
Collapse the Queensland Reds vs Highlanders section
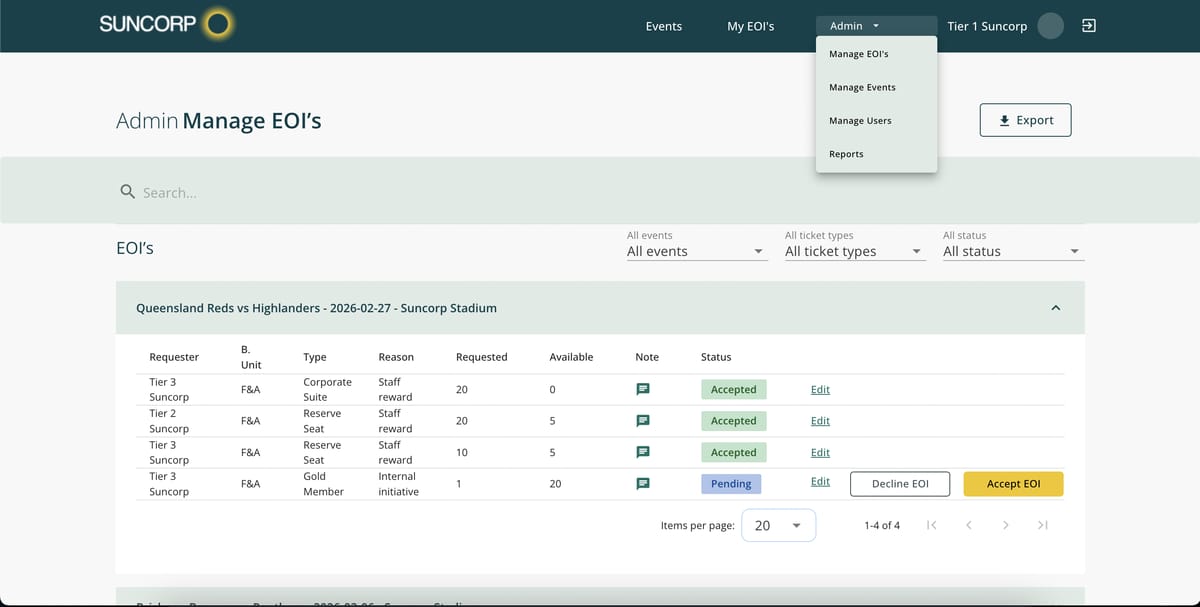click(x=1056, y=308)
